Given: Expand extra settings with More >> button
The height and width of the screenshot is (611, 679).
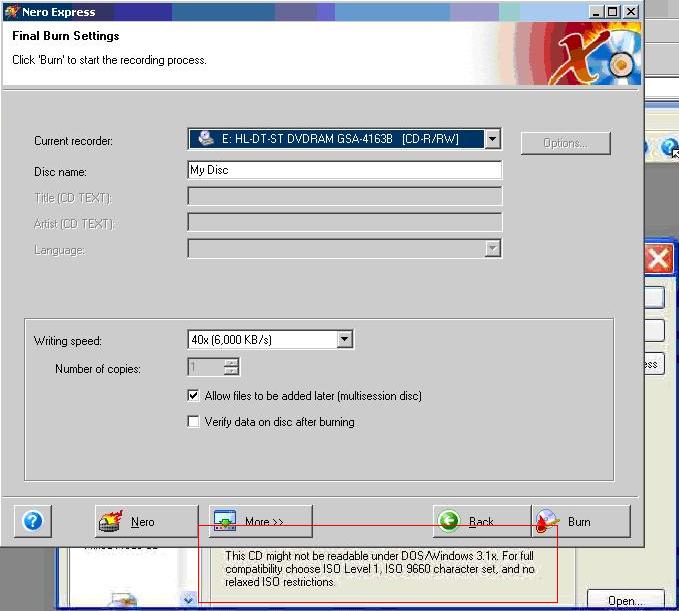Looking at the screenshot, I should 260,521.
